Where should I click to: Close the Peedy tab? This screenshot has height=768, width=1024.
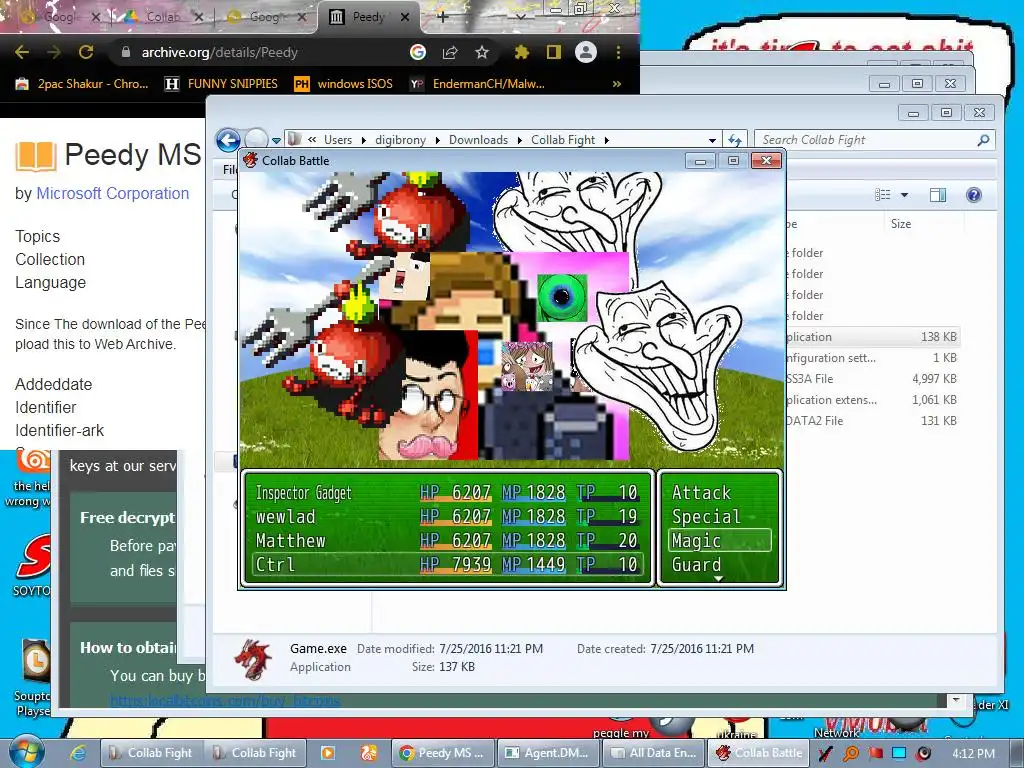tap(405, 17)
